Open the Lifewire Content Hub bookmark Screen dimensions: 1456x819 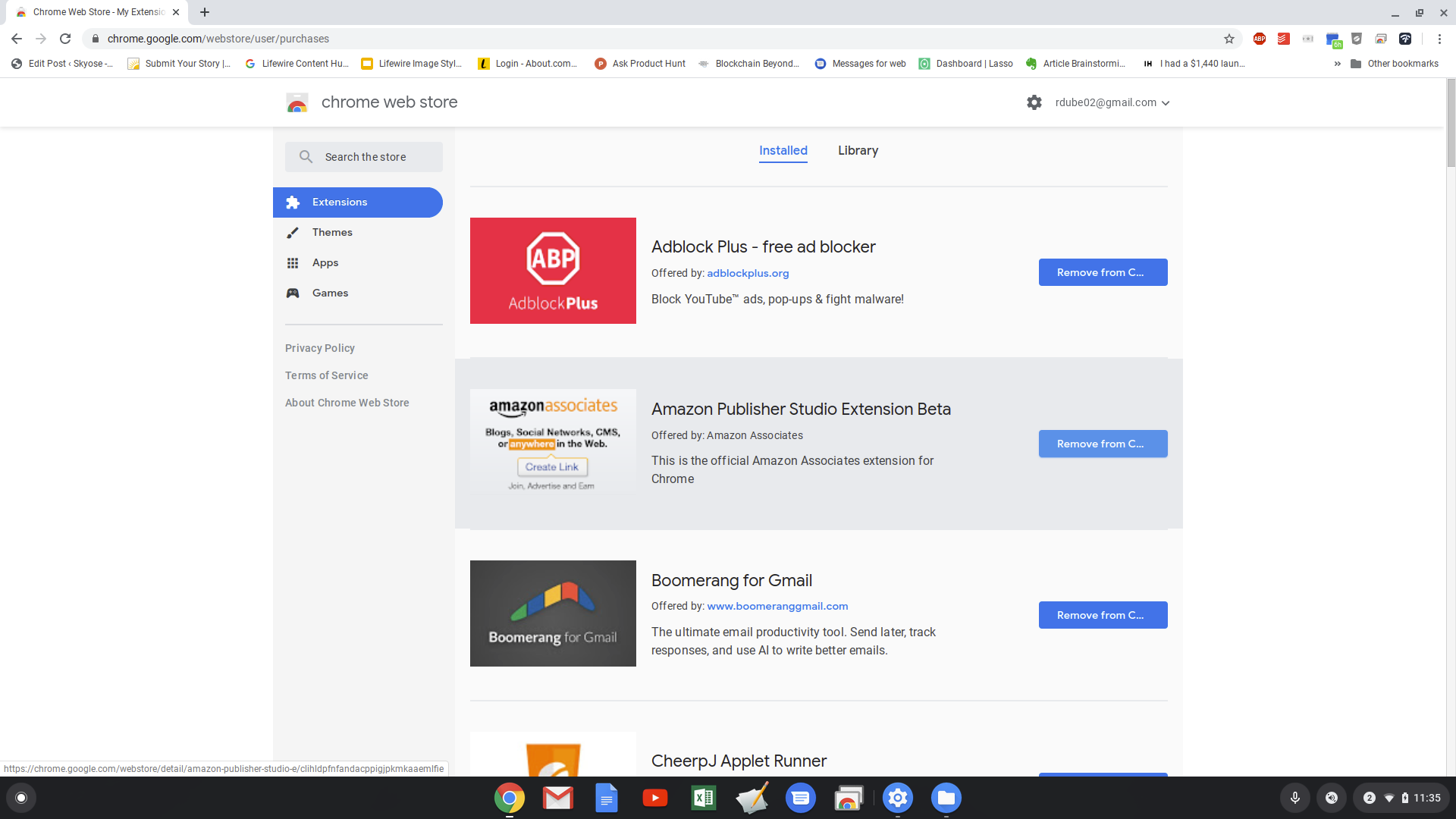(297, 64)
